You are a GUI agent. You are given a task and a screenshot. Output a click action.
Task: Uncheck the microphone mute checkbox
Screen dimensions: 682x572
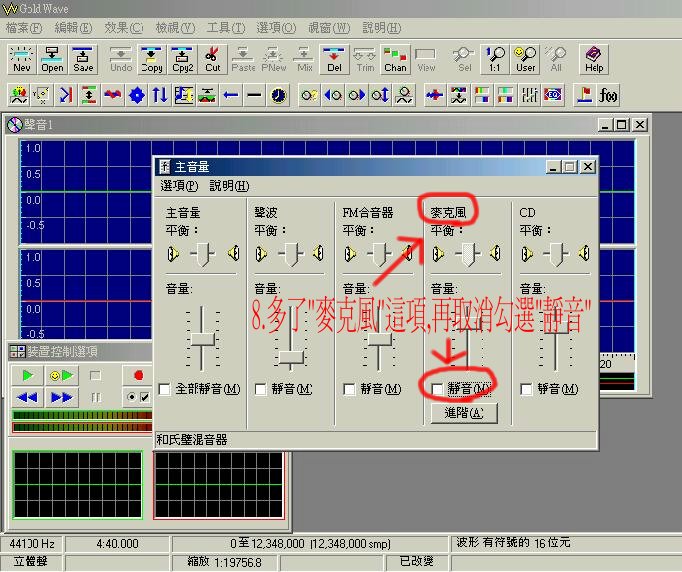point(438,389)
